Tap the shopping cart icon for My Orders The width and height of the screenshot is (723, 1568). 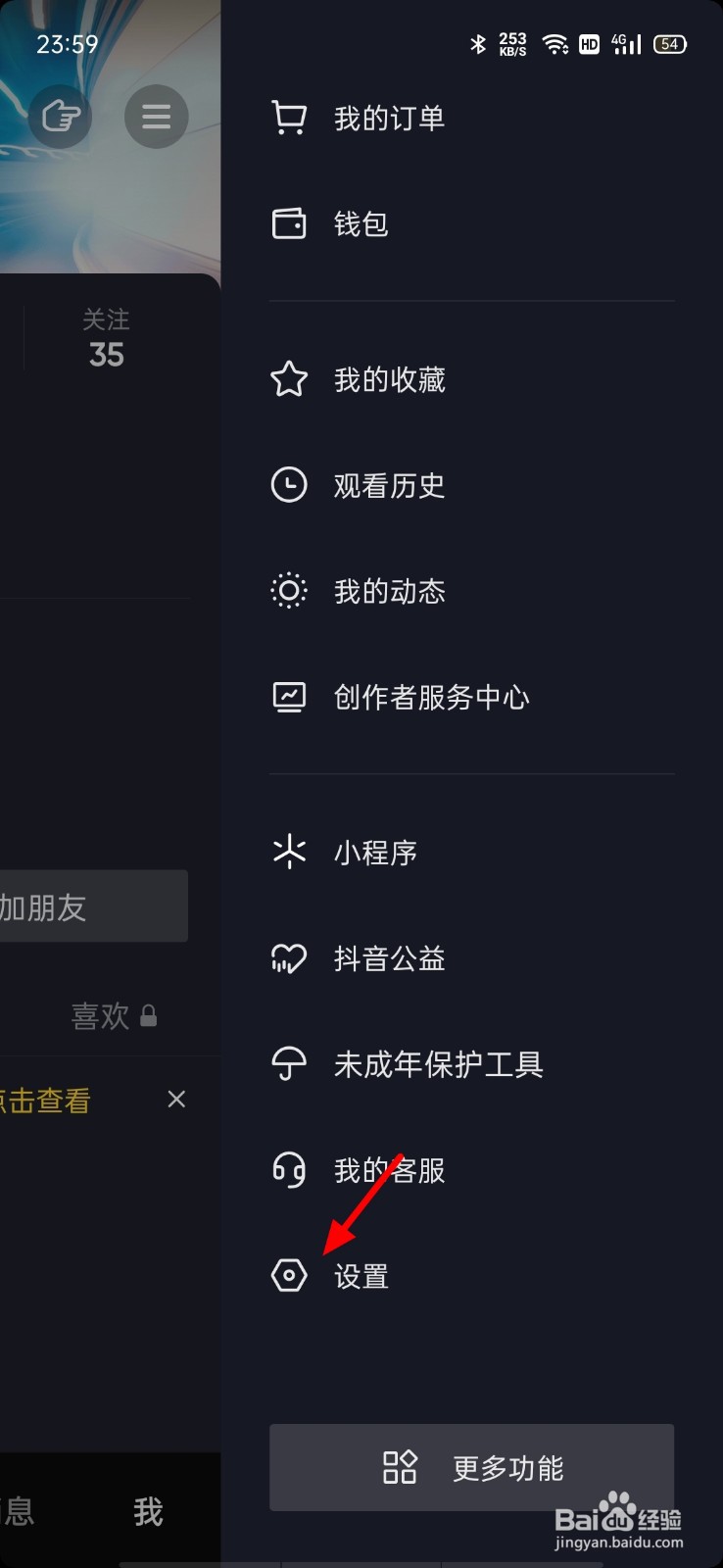(289, 119)
